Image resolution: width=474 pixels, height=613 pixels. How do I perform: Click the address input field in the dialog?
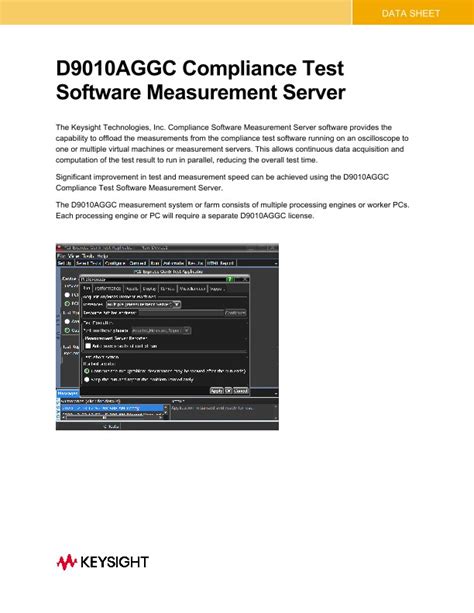click(x=181, y=313)
